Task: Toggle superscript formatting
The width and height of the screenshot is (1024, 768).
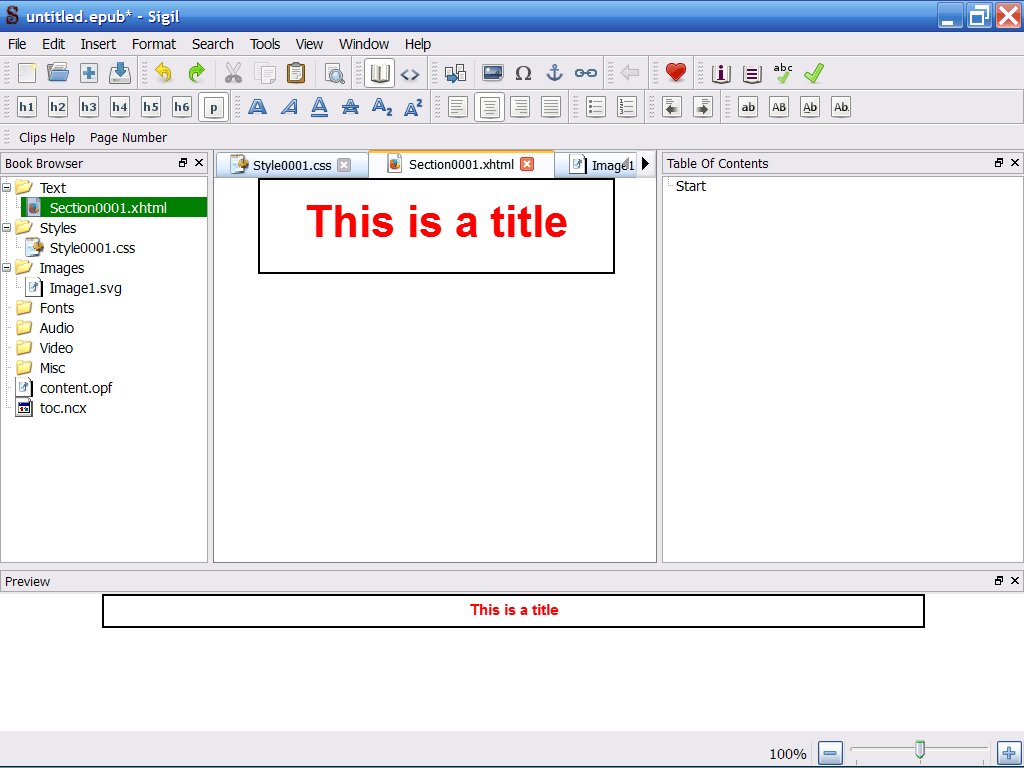Action: point(413,107)
